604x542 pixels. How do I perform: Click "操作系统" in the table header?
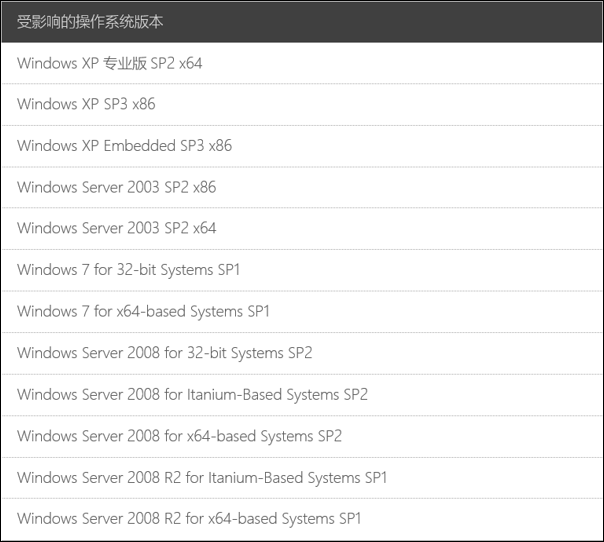pyautogui.click(x=104, y=22)
